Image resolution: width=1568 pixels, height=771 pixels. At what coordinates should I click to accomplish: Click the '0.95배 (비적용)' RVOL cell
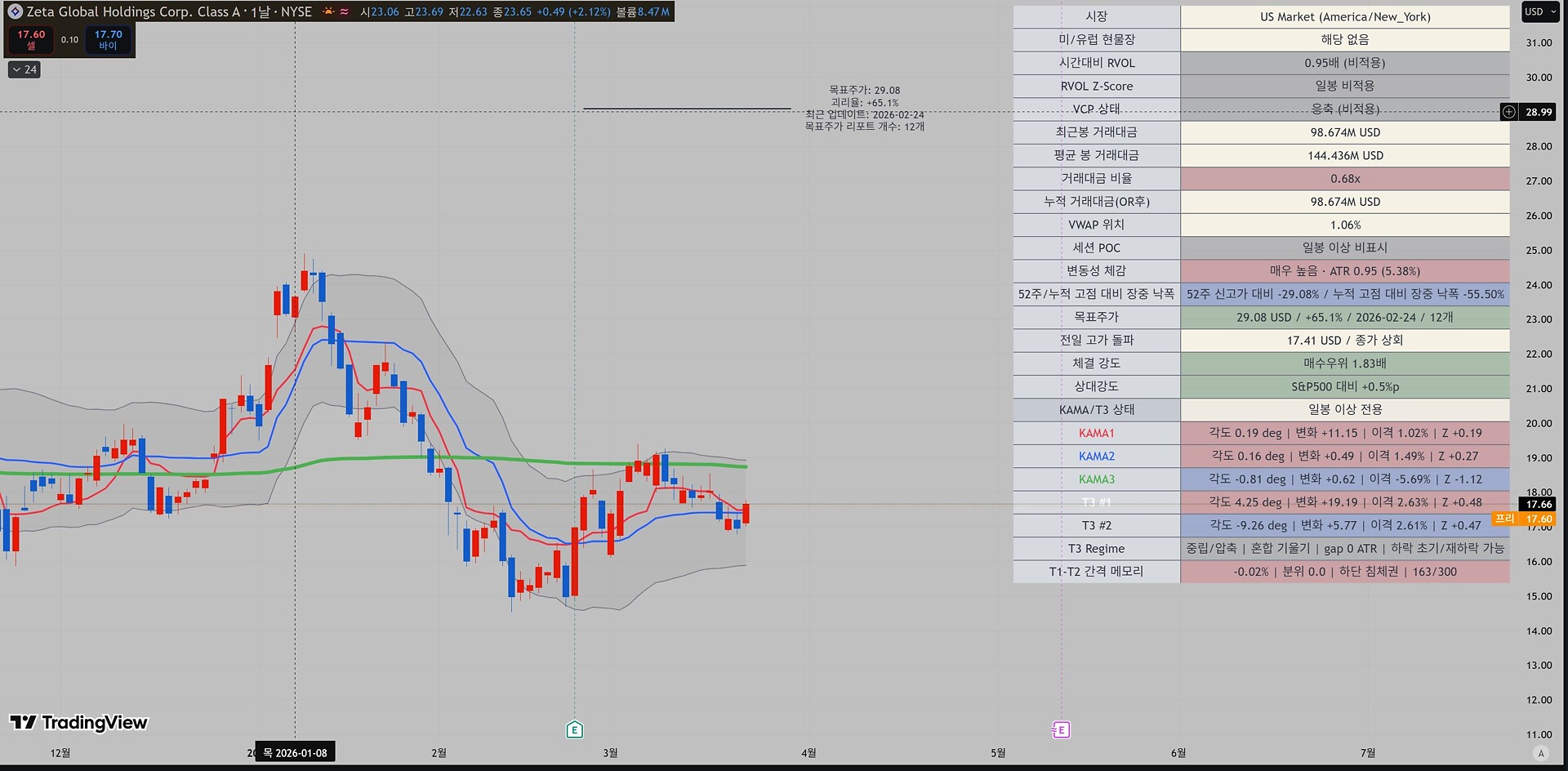(1345, 63)
